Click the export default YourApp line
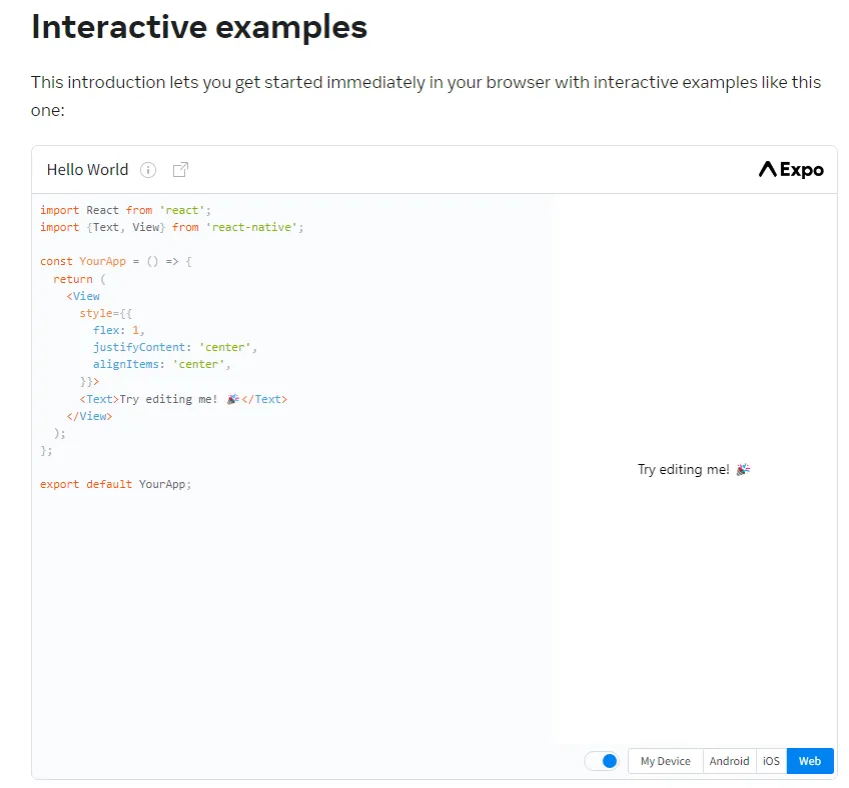Screen dimensions: 849x788 pyautogui.click(x=115, y=483)
